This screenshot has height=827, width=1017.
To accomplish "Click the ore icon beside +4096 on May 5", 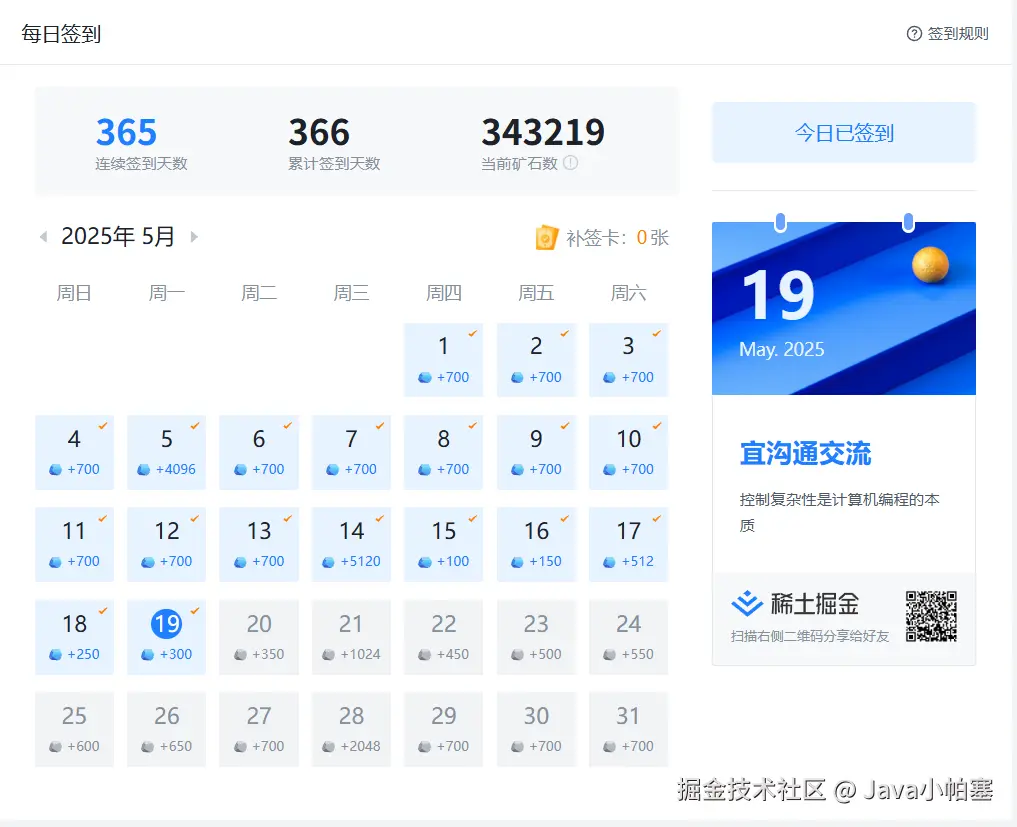I will [144, 470].
